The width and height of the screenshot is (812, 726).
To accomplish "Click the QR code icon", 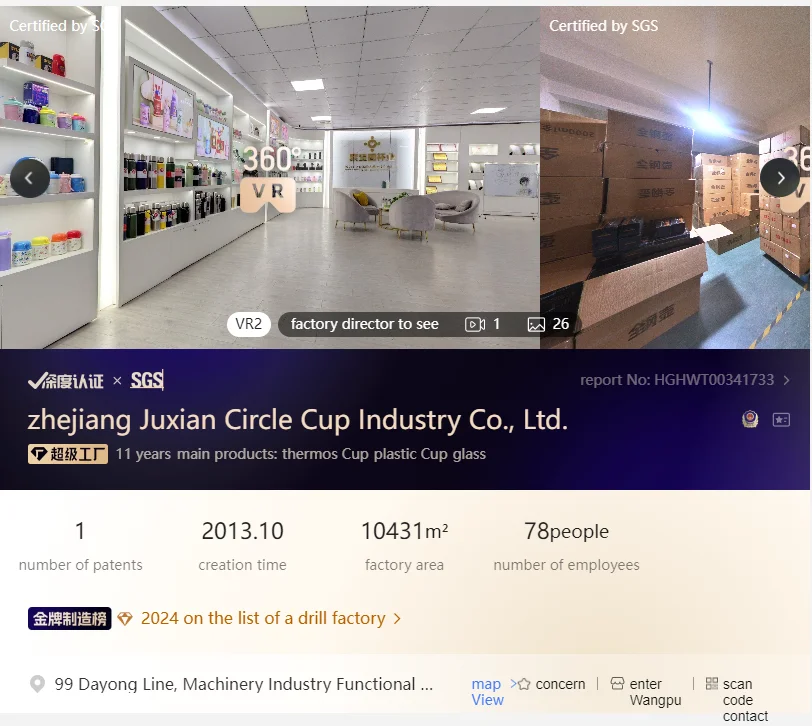I will click(712, 684).
